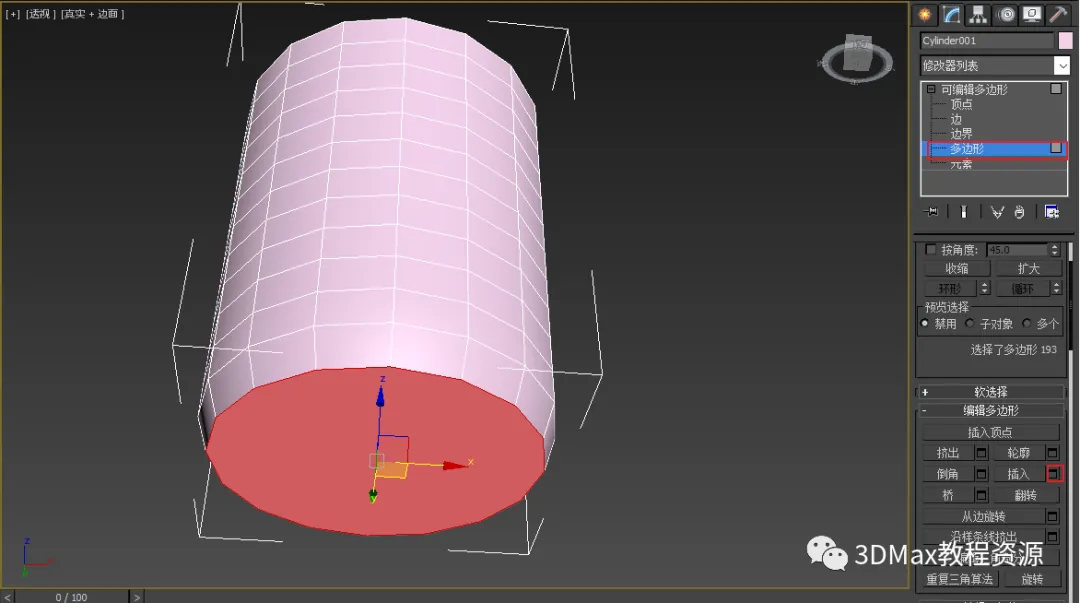Click the 重复三角算法 button
This screenshot has height=603, width=1080.
click(x=959, y=579)
